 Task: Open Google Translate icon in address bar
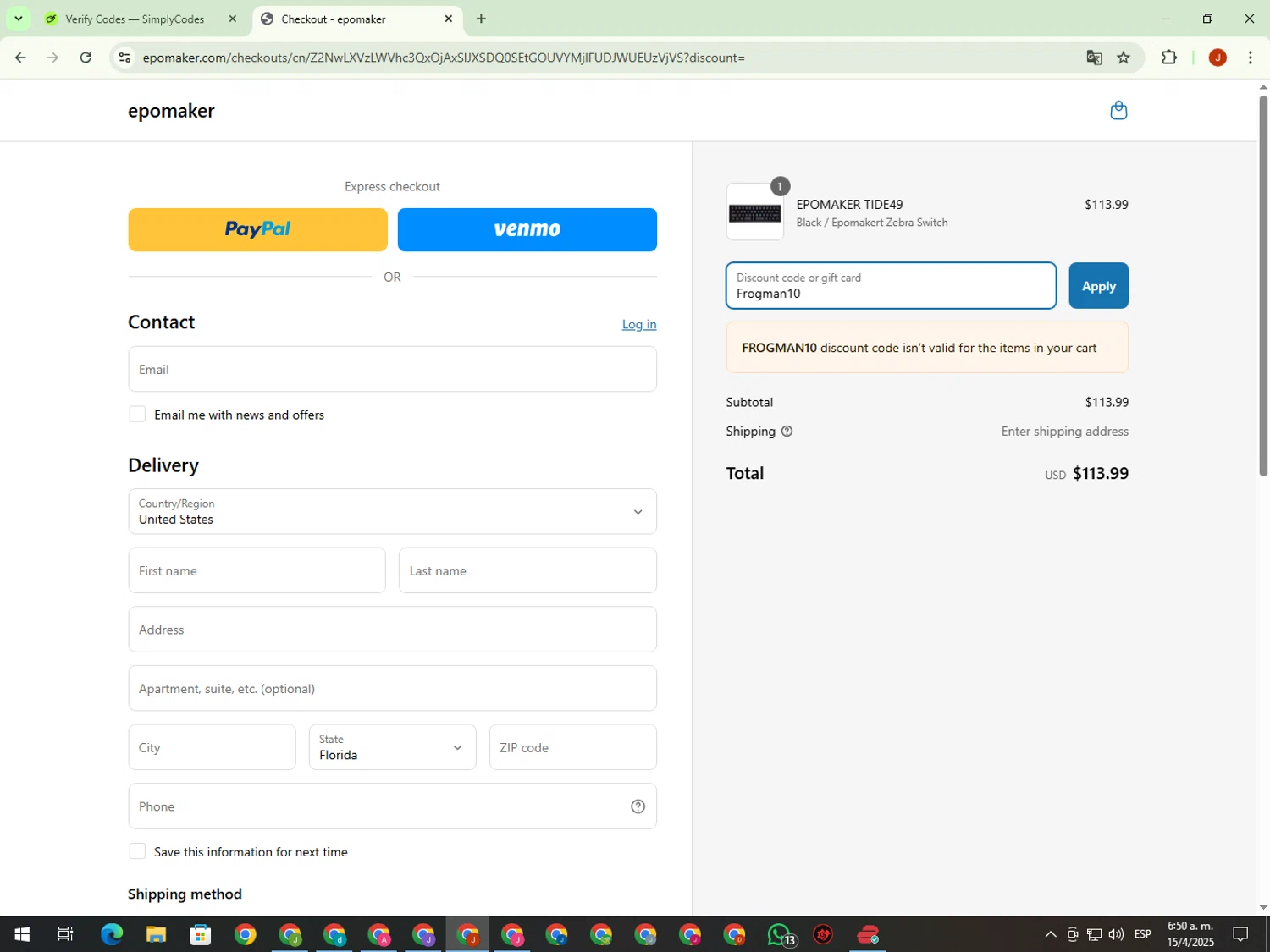(x=1094, y=58)
